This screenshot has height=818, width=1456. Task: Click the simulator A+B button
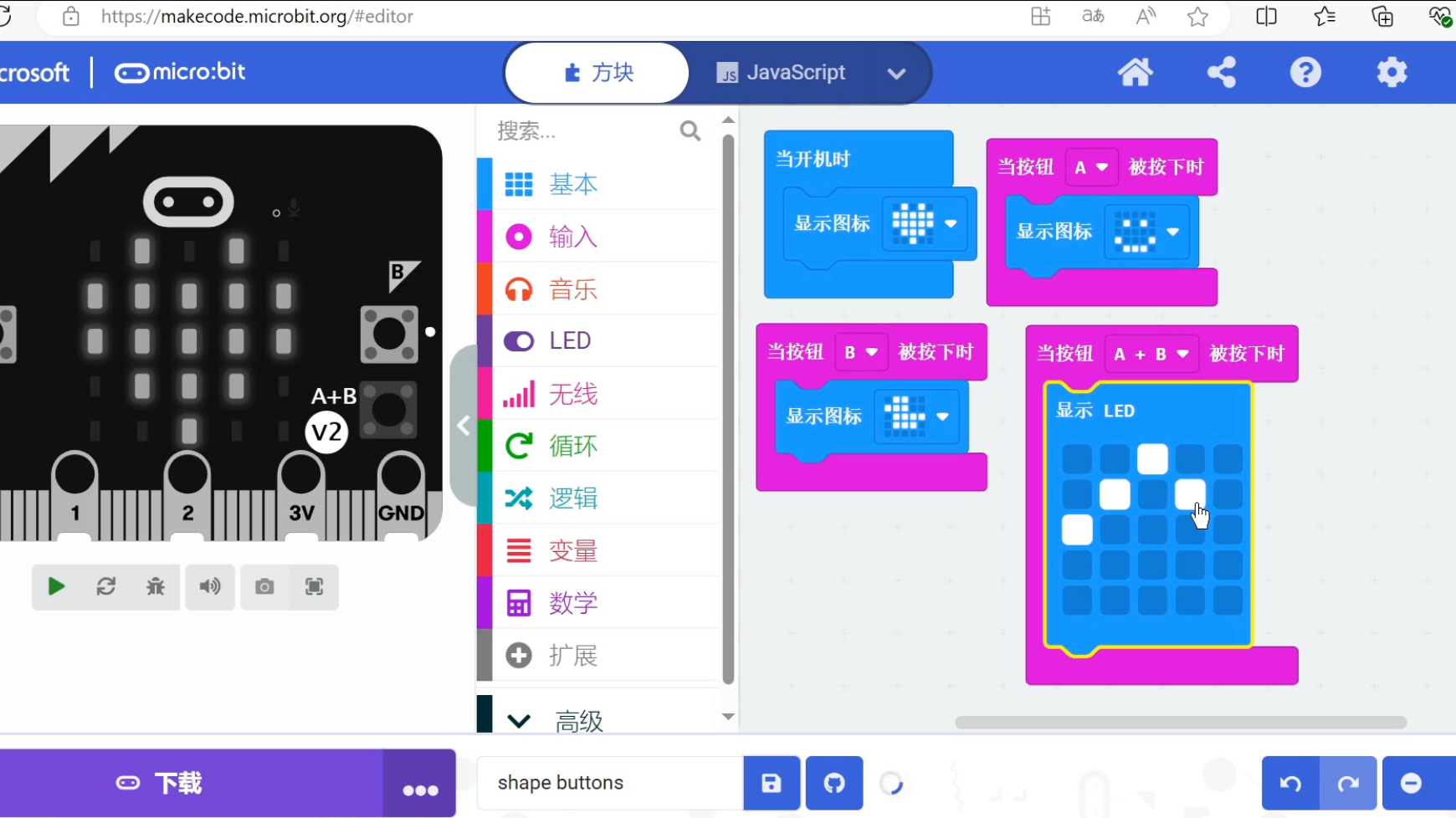click(388, 410)
